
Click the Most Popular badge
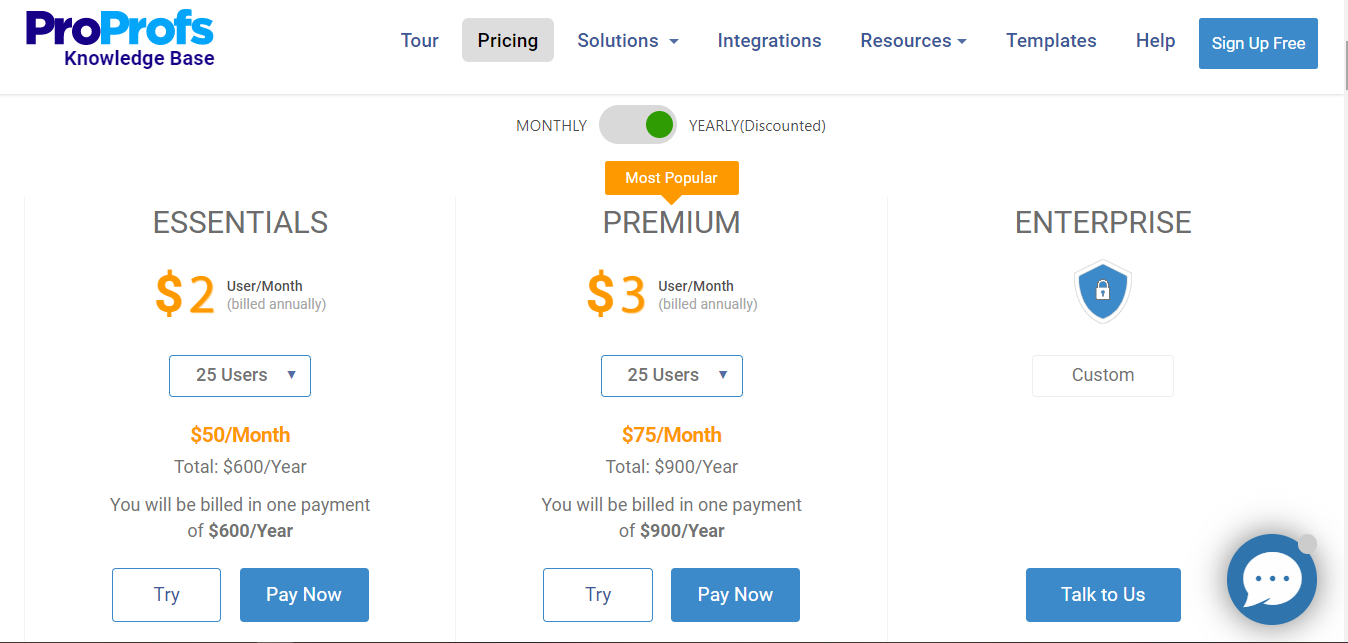pos(671,178)
